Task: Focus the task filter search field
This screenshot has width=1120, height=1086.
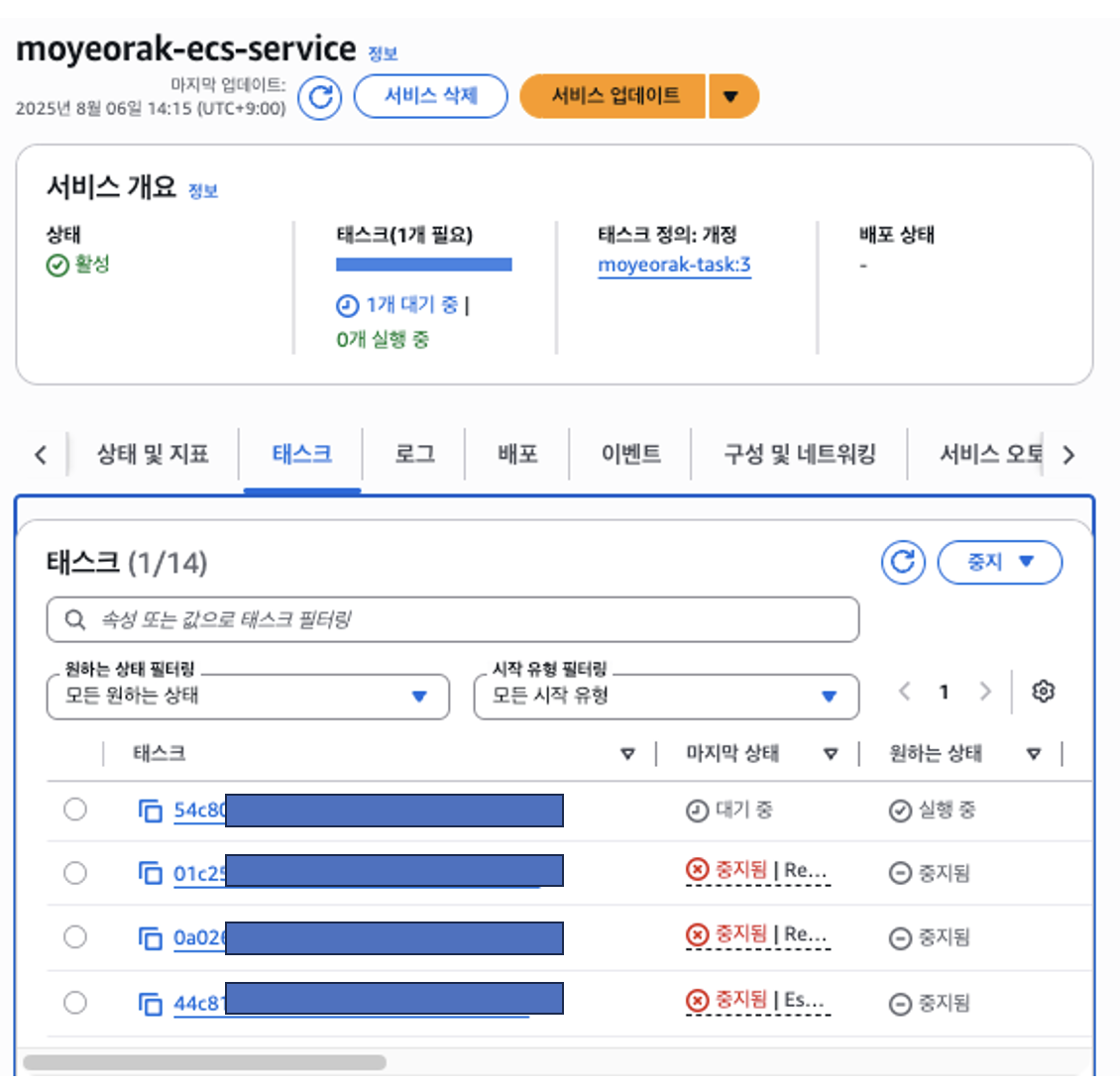Action: 453,619
